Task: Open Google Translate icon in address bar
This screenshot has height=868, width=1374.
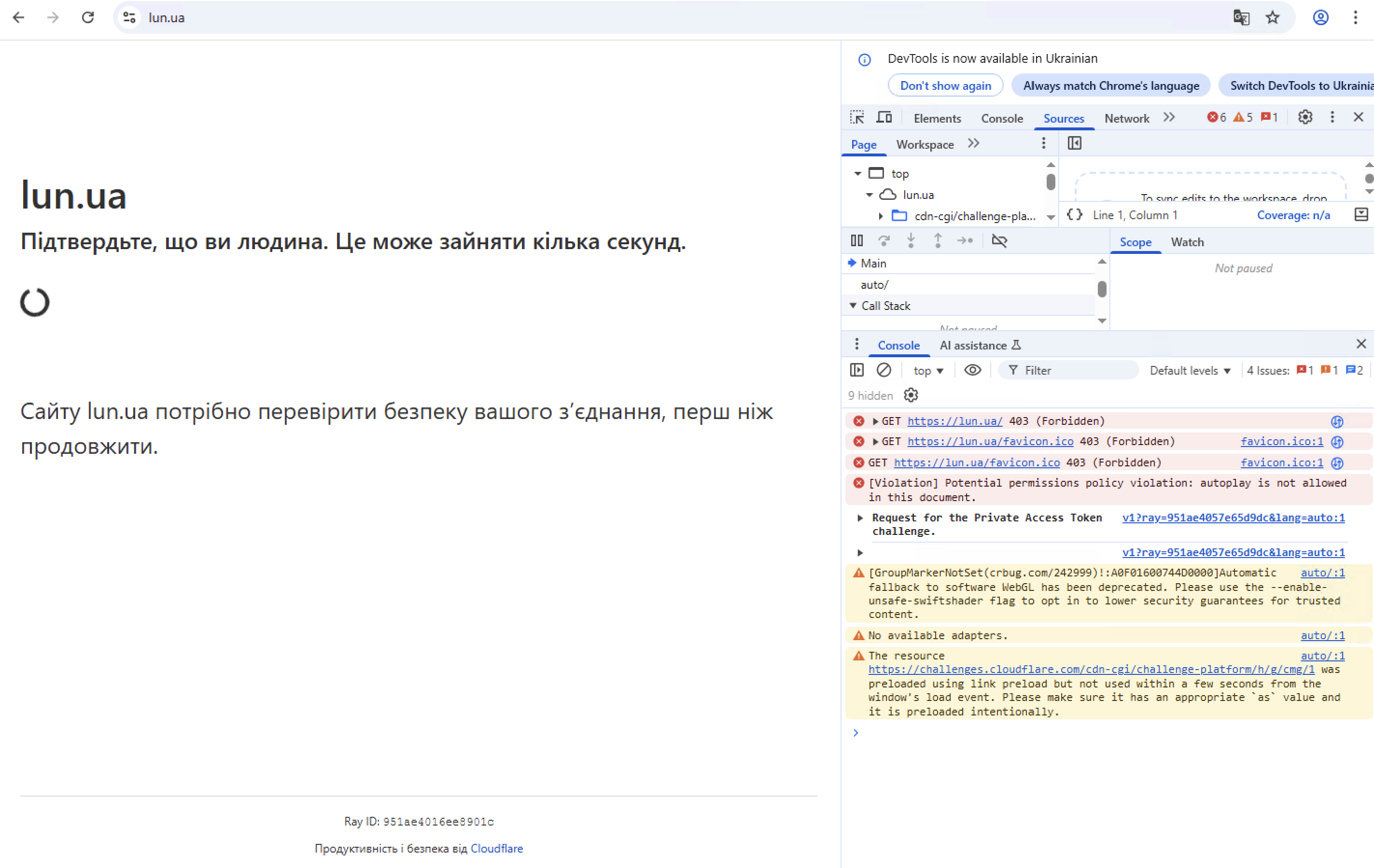Action: [1241, 18]
